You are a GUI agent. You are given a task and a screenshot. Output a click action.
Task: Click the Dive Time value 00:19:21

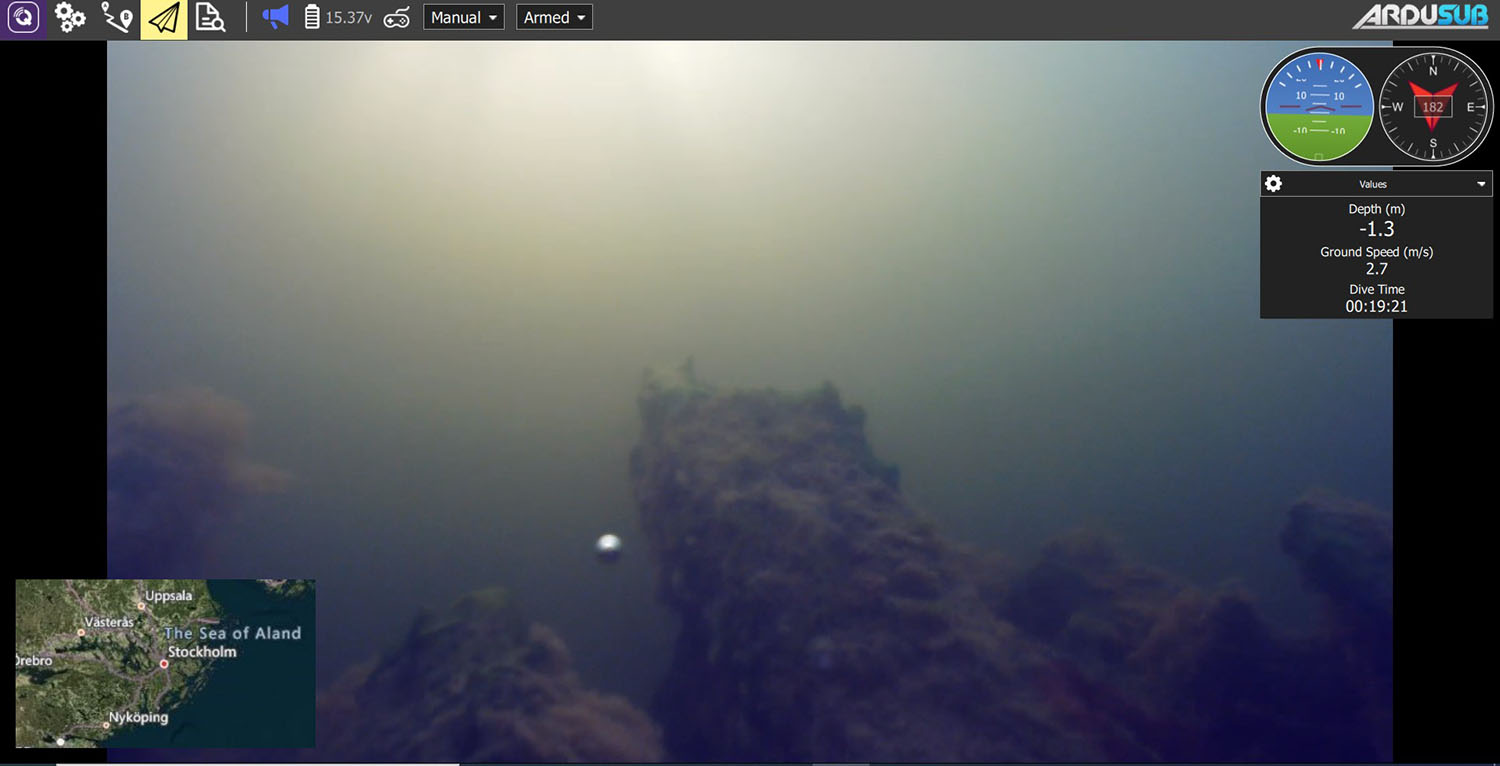pos(1376,307)
